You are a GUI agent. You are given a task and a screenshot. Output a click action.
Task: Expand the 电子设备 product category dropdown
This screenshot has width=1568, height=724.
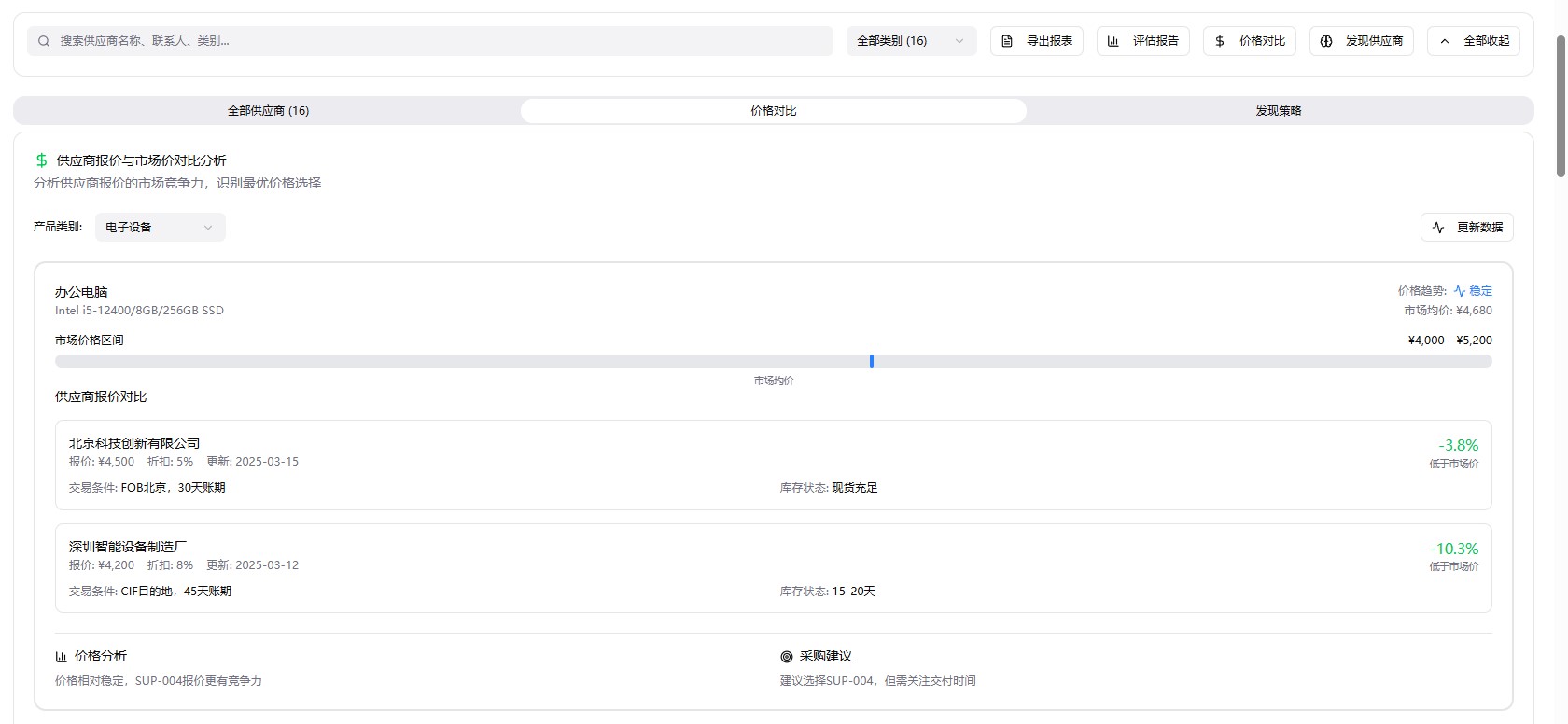click(x=160, y=228)
